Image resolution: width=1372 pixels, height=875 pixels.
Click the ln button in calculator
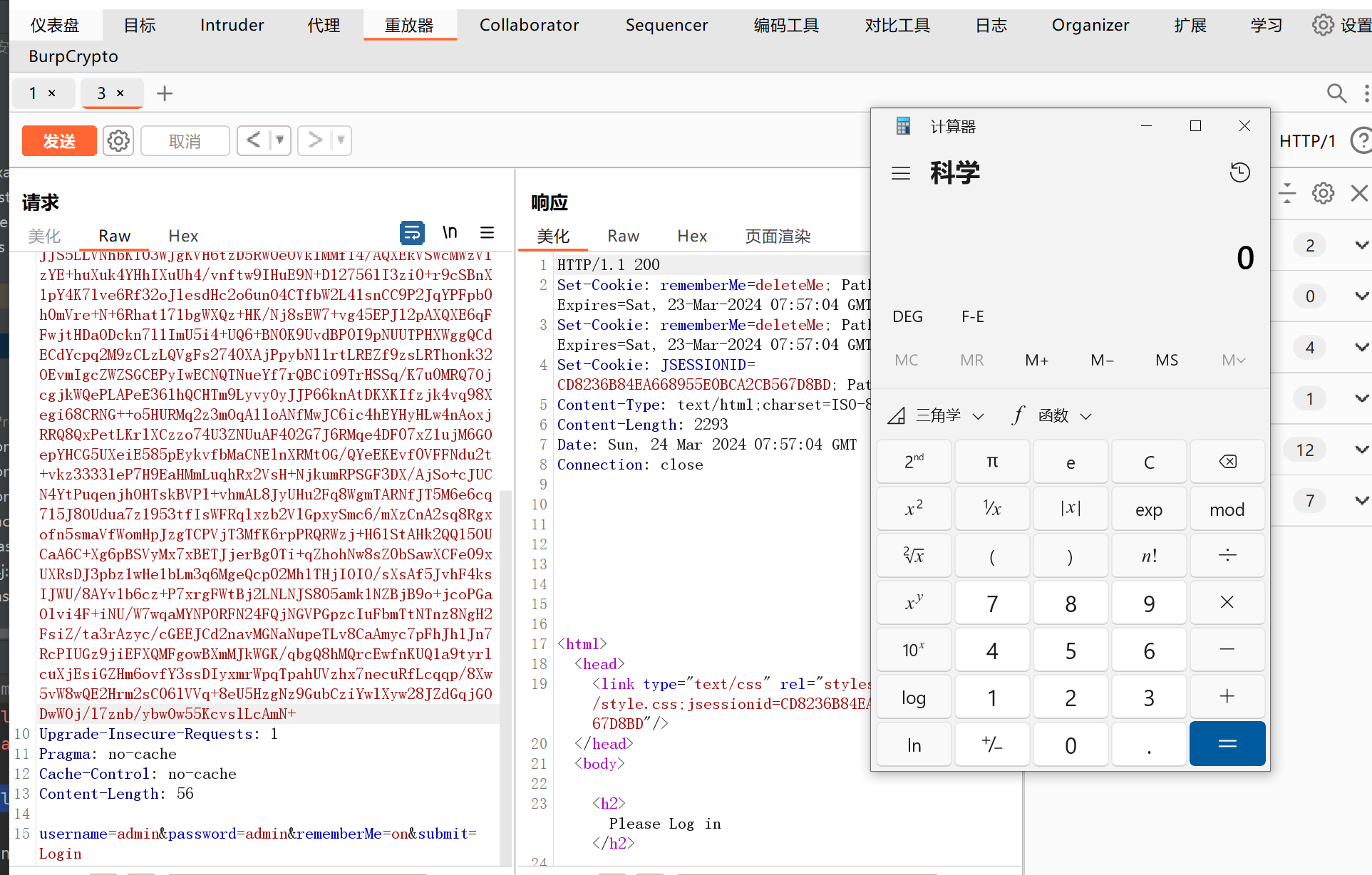[913, 744]
